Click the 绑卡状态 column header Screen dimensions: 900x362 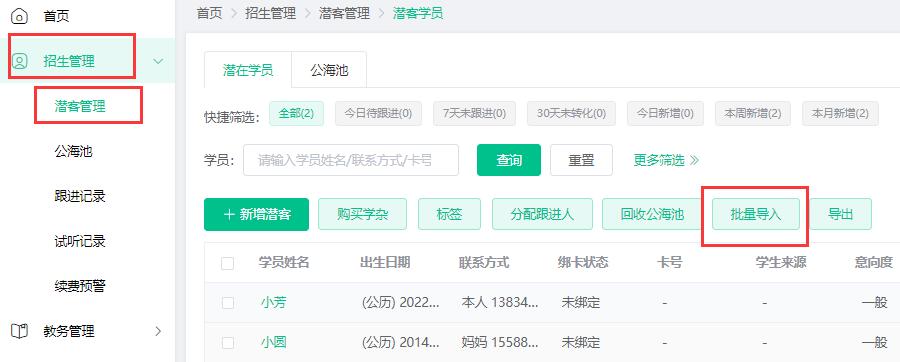pos(583,263)
